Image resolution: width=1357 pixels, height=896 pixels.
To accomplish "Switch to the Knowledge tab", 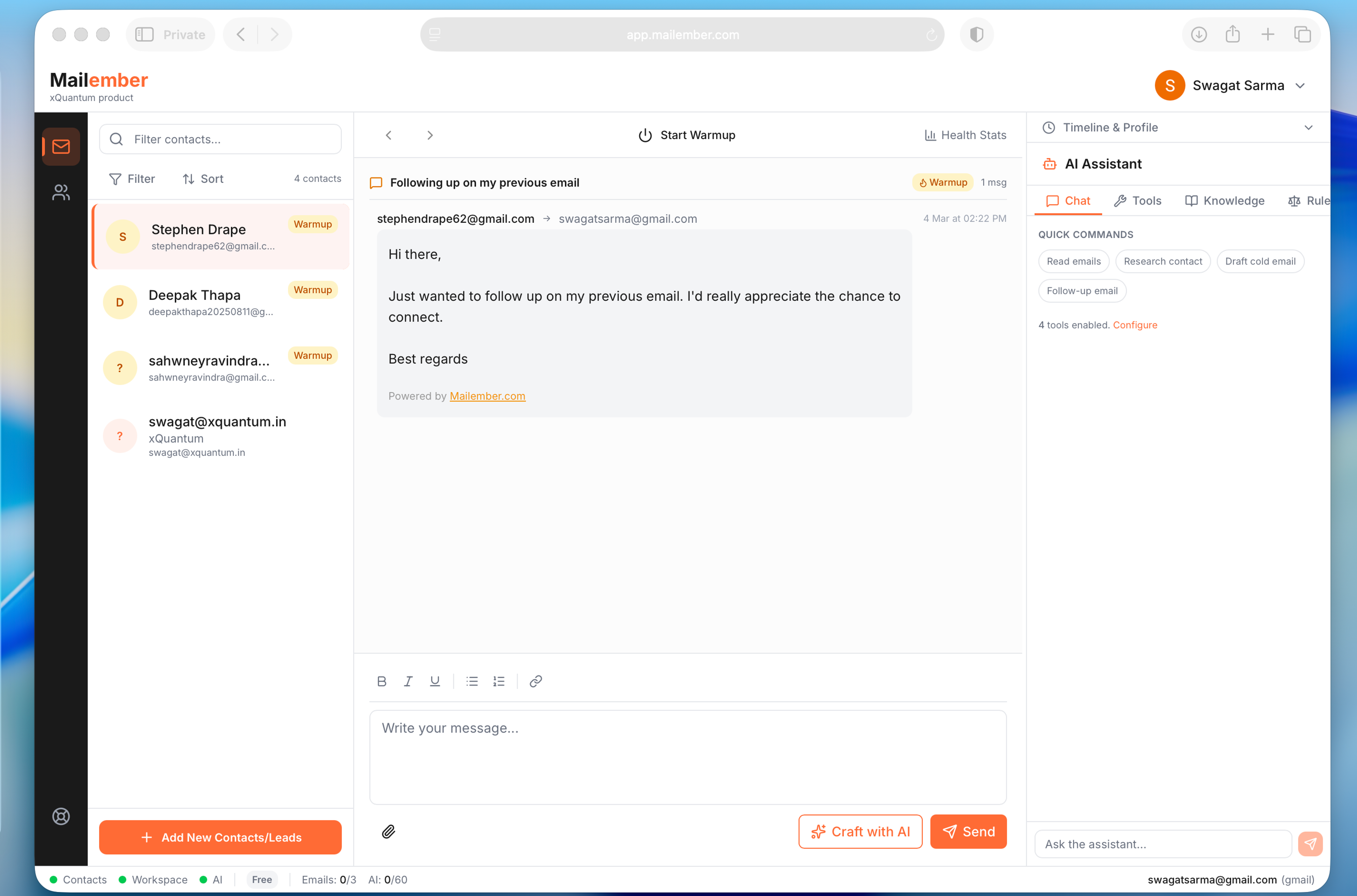I will [1224, 200].
